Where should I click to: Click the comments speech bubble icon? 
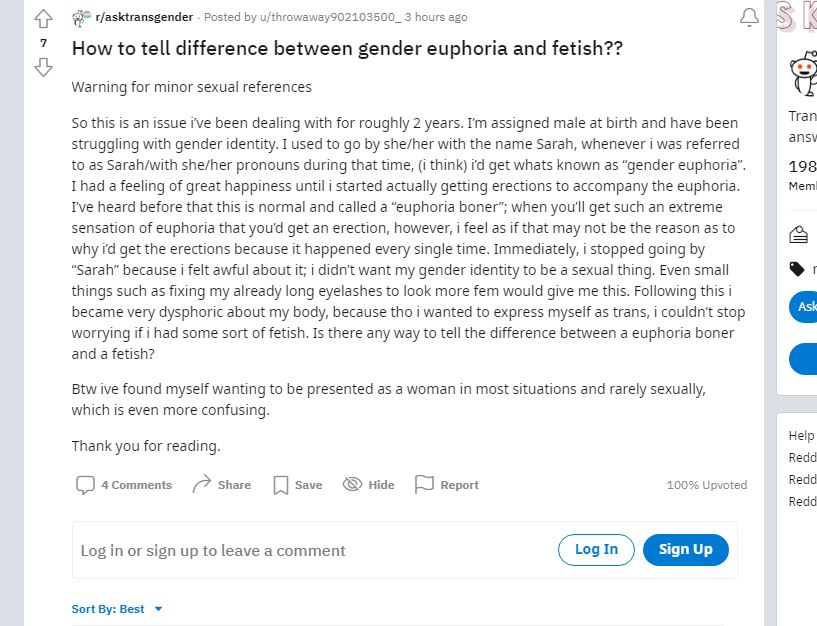click(85, 485)
